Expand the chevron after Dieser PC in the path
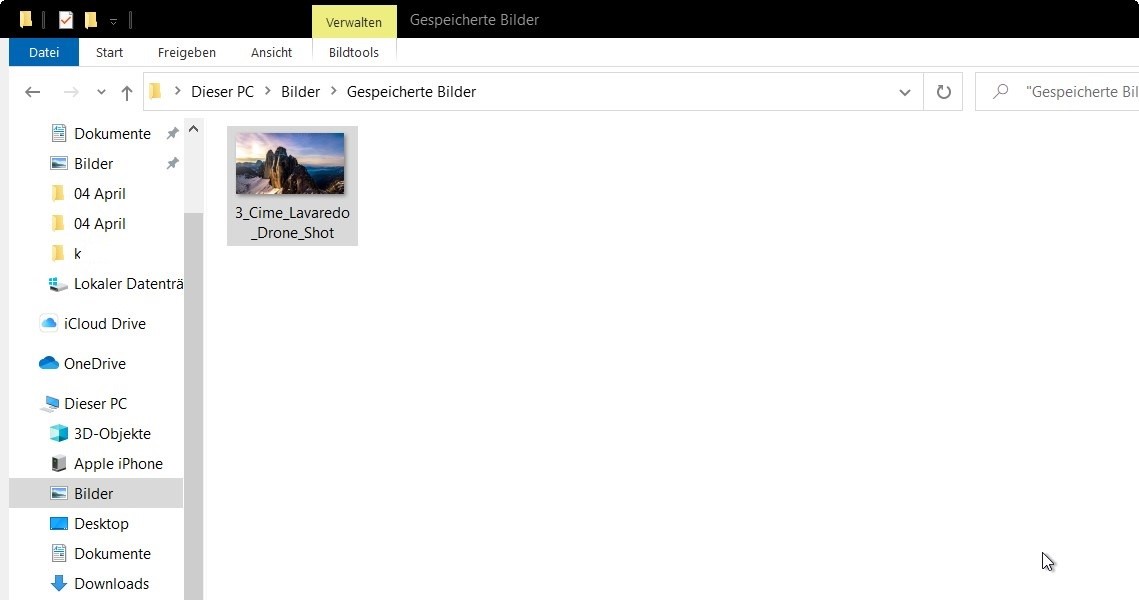 267,91
